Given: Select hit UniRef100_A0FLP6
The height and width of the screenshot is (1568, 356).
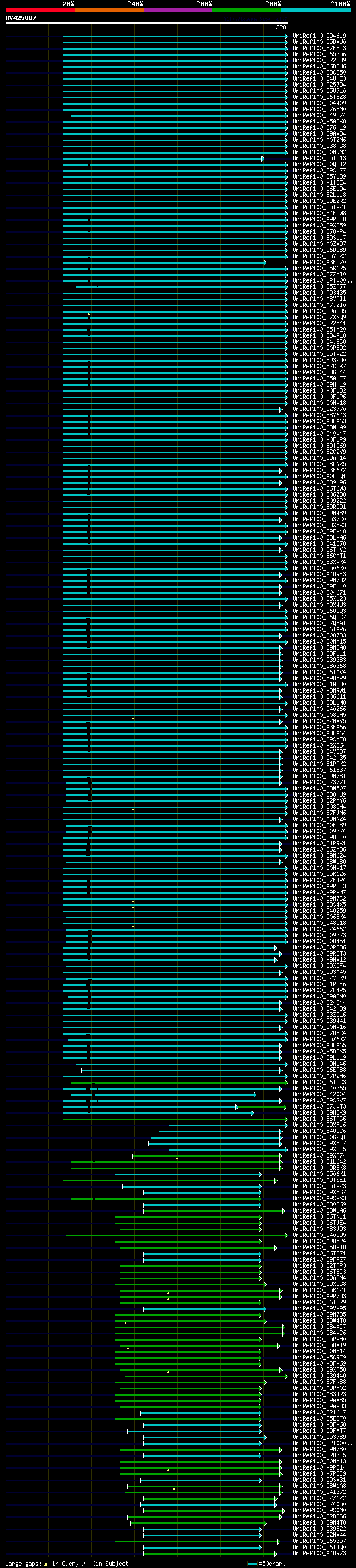Looking at the screenshot, I should point(319,397).
